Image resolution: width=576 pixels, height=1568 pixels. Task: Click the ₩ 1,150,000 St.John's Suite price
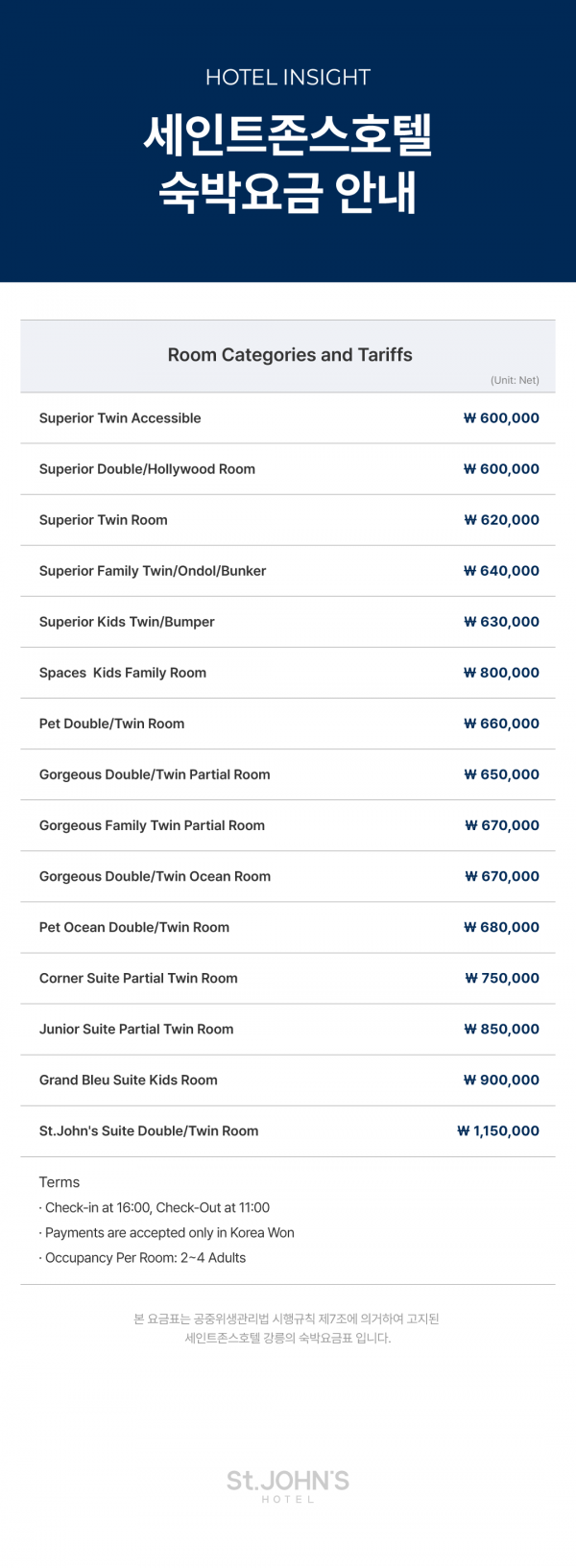coord(498,1130)
